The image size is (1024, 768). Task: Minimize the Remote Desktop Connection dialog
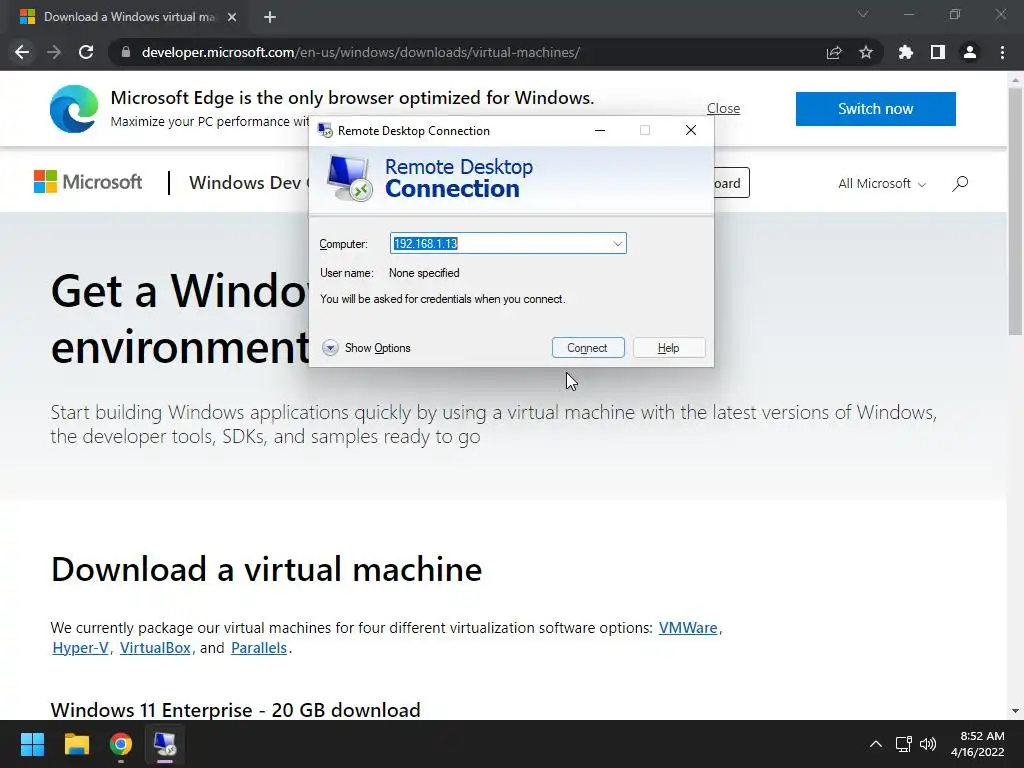pyautogui.click(x=600, y=130)
